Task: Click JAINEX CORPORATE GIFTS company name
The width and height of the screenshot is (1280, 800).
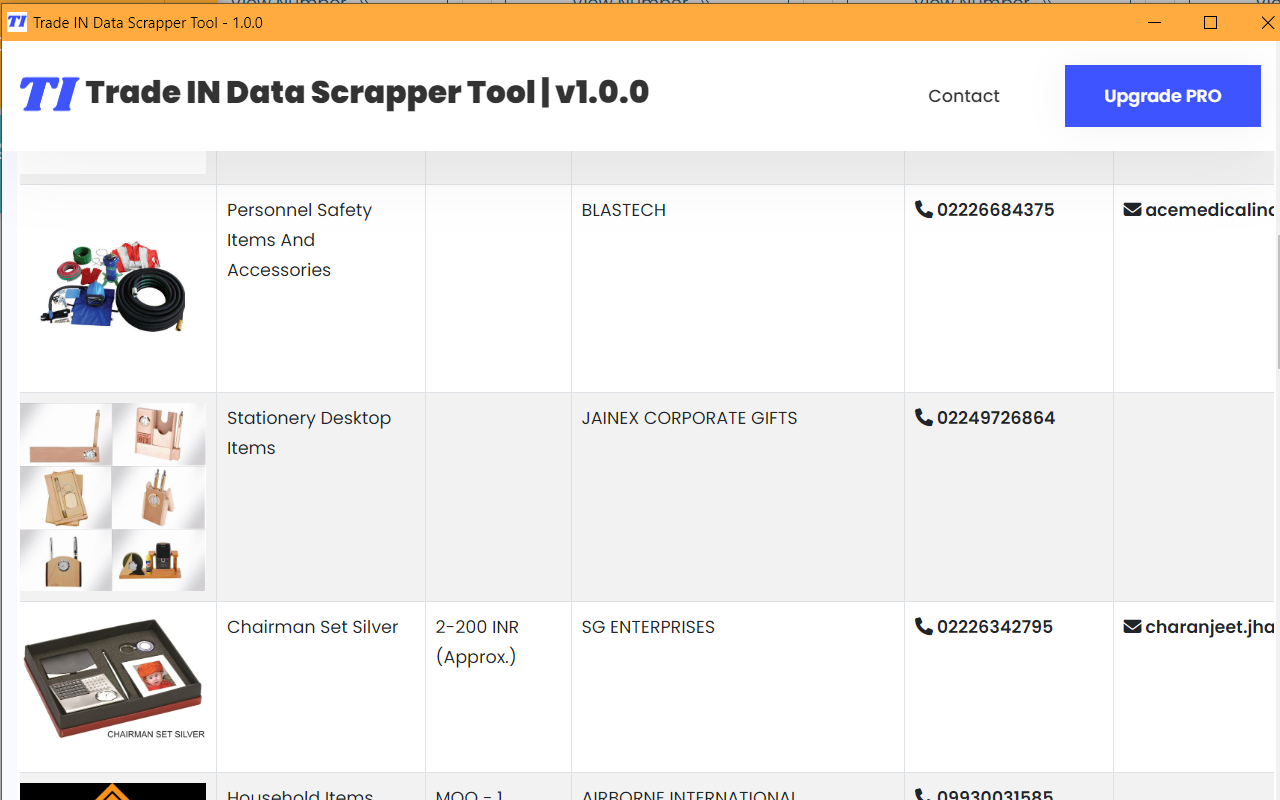Action: point(689,418)
